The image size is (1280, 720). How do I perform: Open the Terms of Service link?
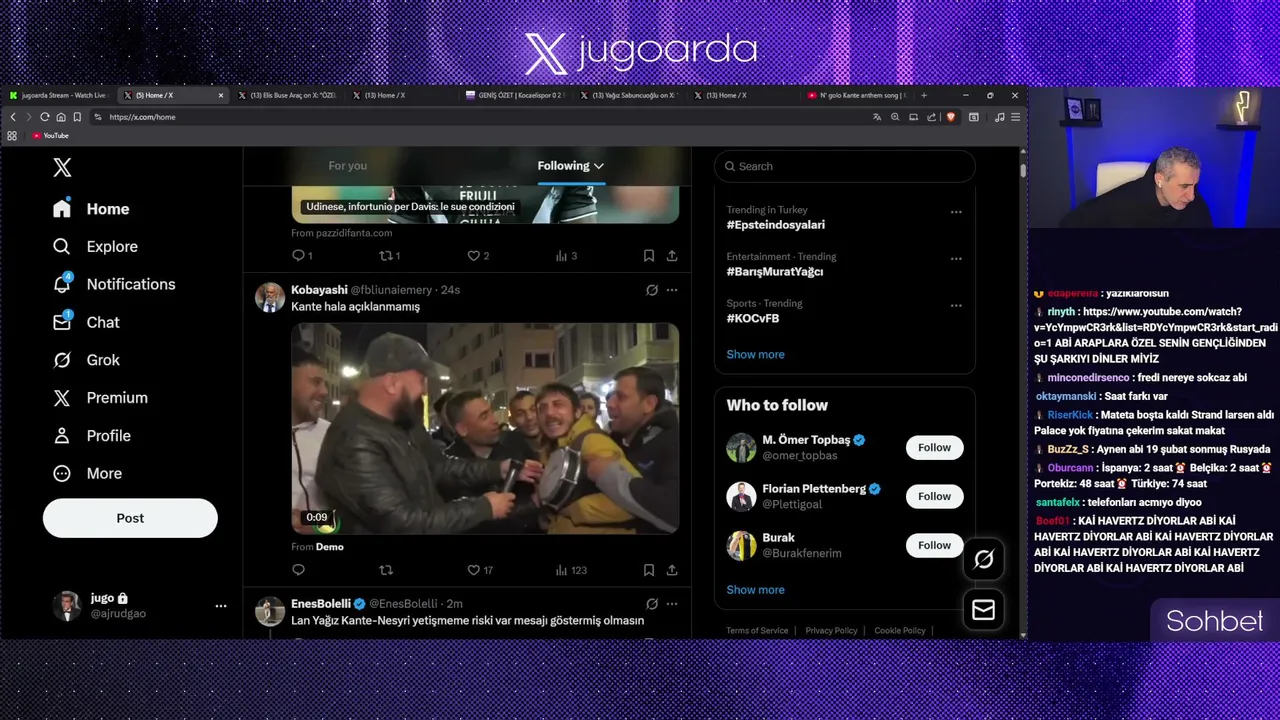[x=757, y=631]
